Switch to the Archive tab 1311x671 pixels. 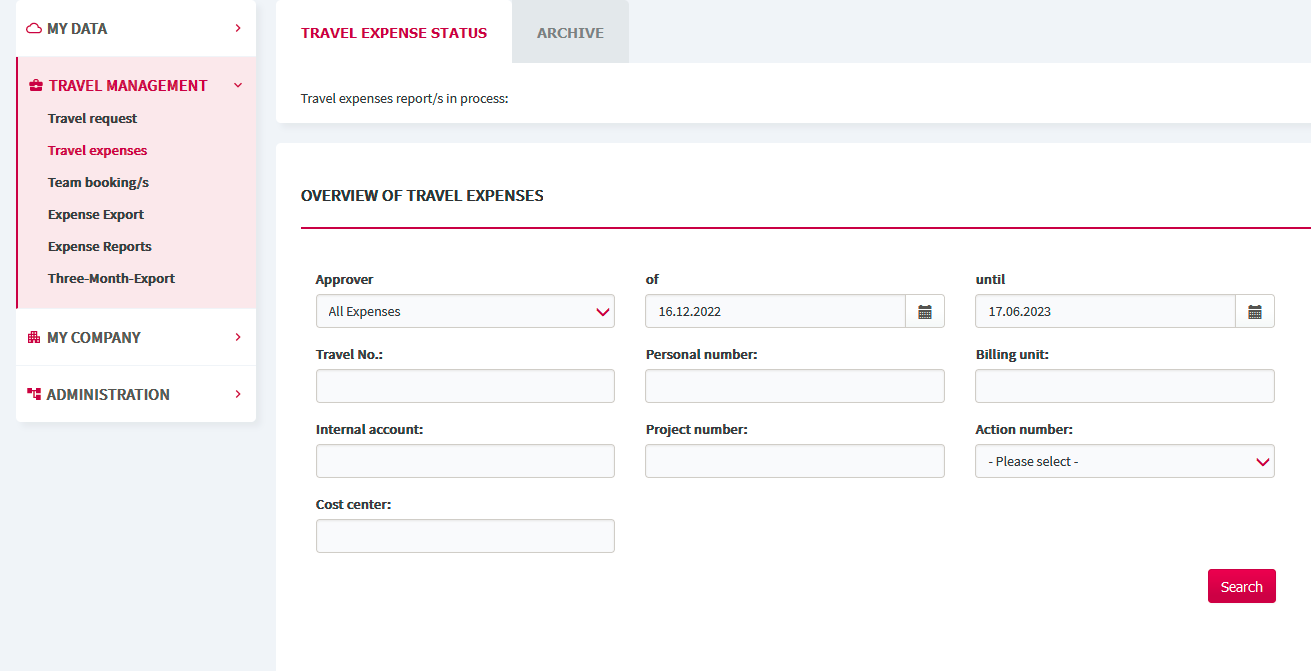(570, 32)
